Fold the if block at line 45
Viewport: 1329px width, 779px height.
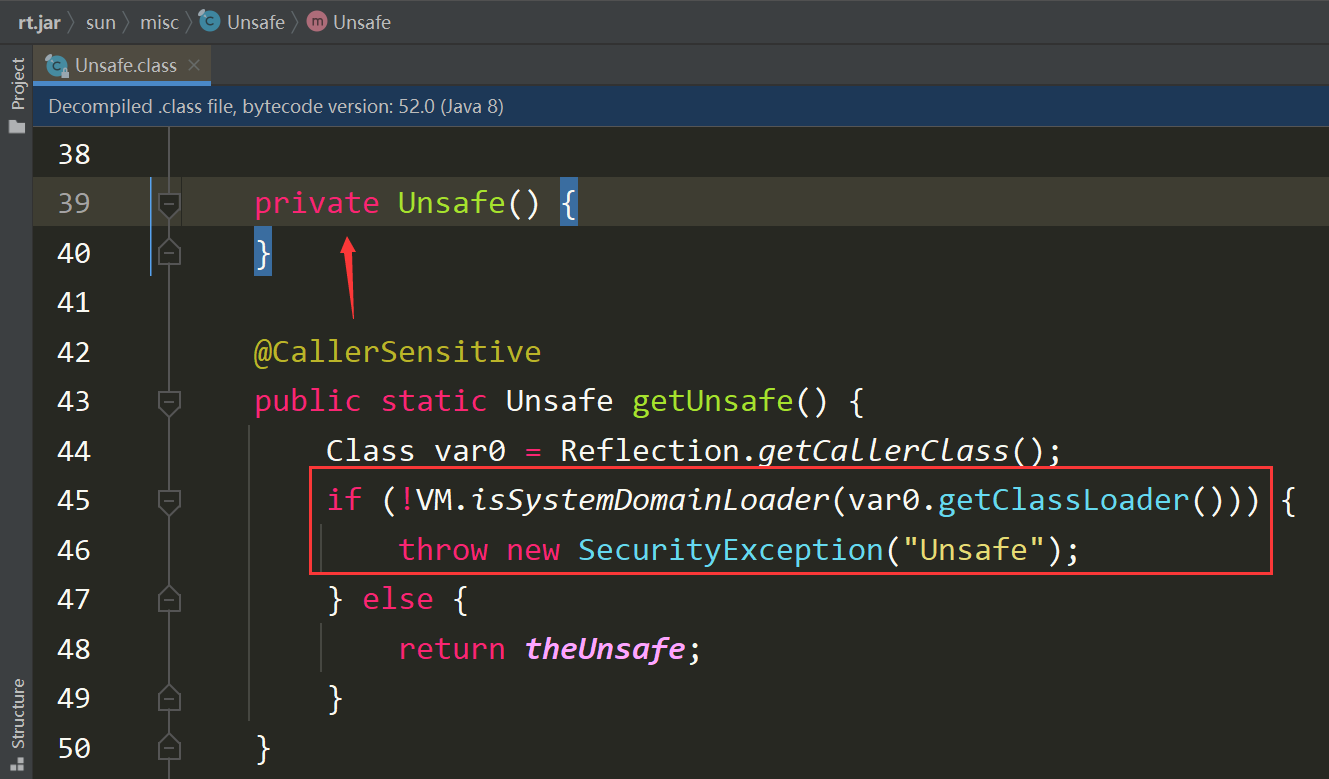pos(169,501)
